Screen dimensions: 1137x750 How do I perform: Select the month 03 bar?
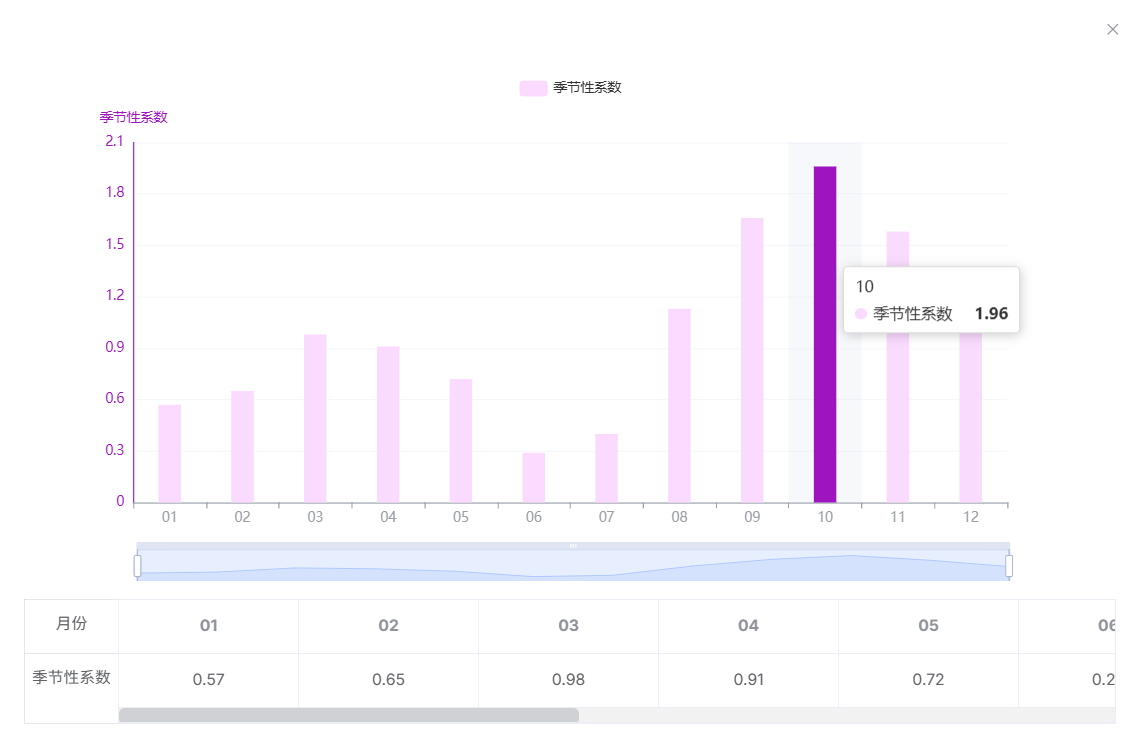(x=315, y=418)
